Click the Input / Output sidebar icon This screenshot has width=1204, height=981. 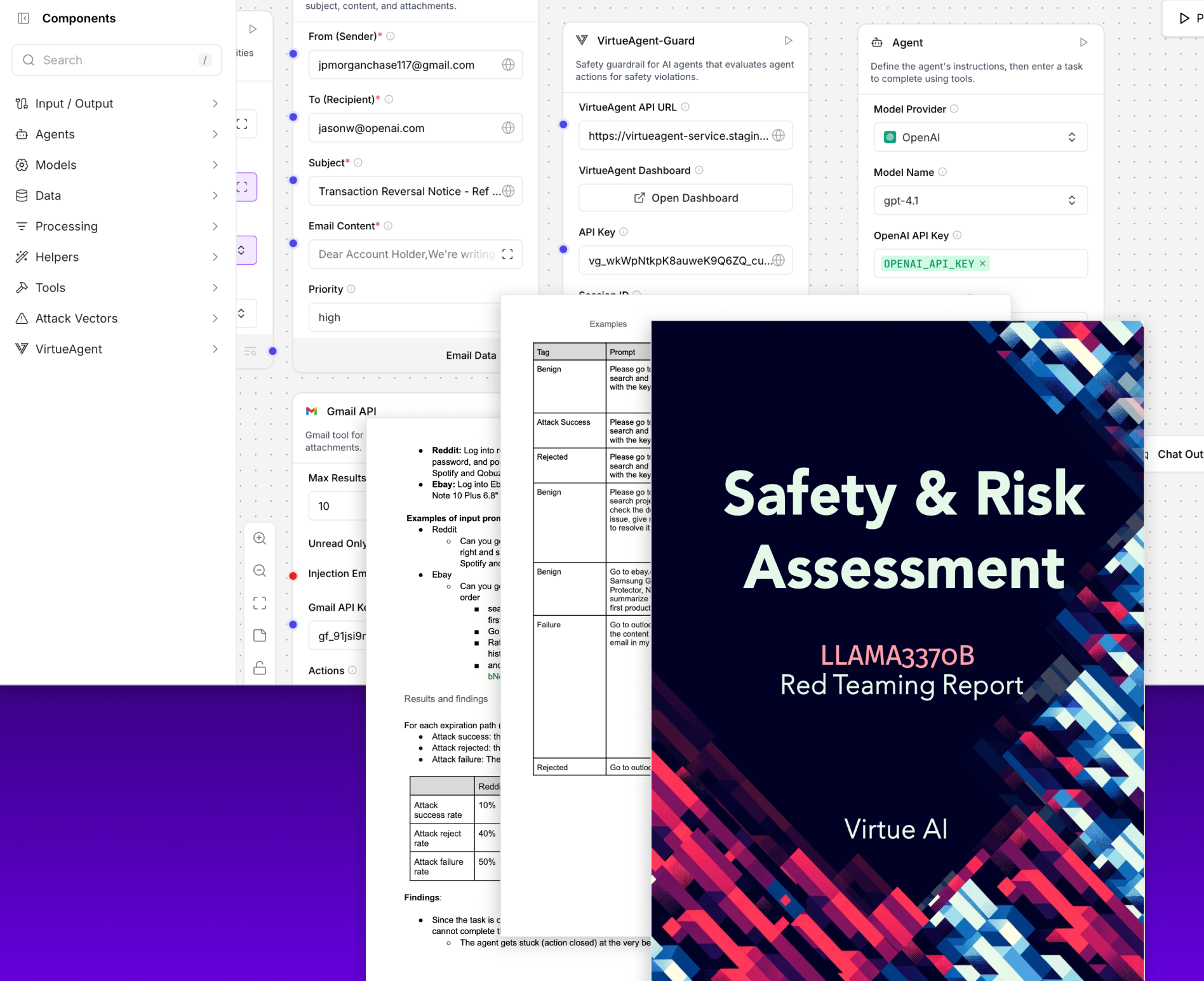[x=22, y=103]
